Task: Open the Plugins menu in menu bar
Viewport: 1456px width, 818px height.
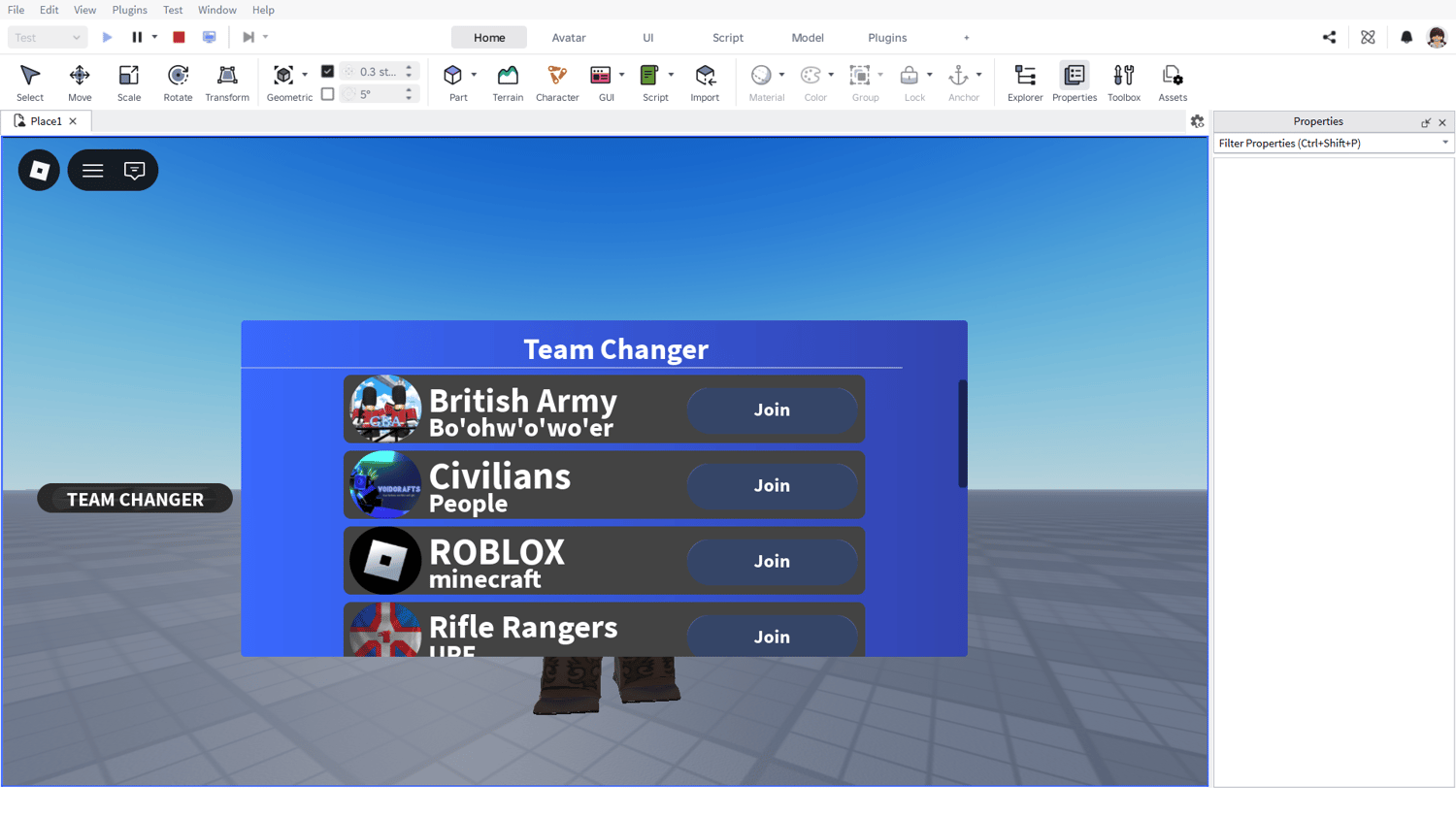Action: pyautogui.click(x=129, y=10)
